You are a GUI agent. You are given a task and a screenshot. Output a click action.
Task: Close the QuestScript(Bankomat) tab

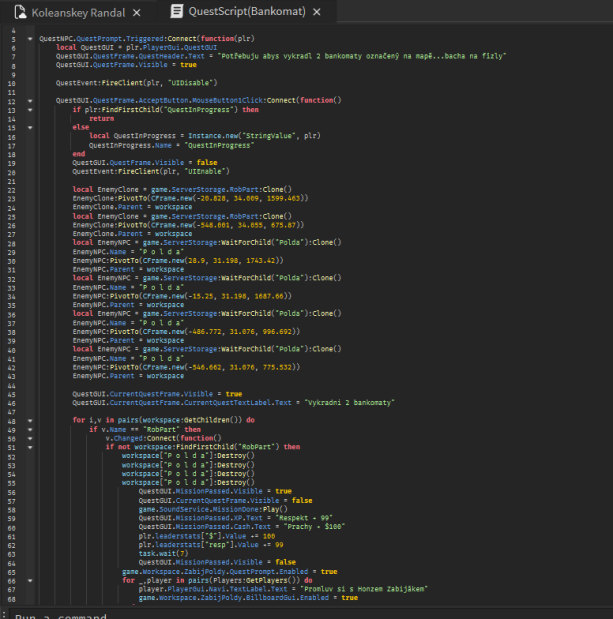pos(316,12)
